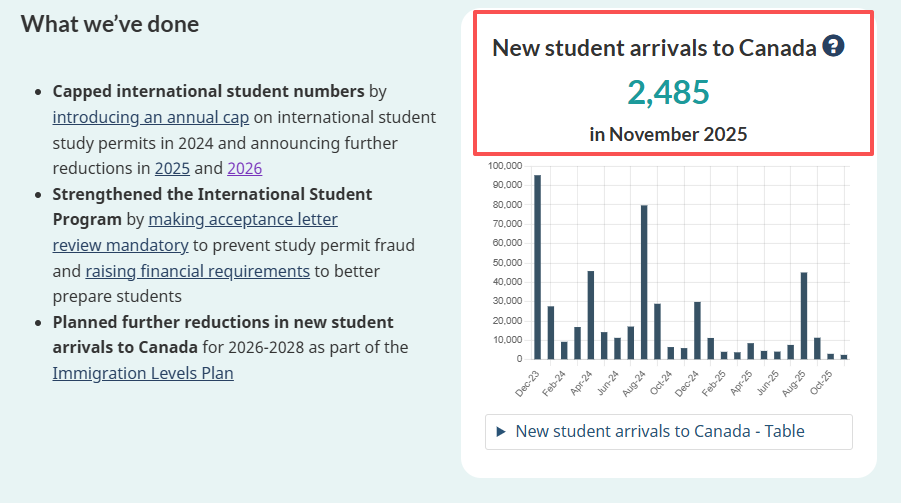Click the Aug-25 bar in the chart
Image resolution: width=901 pixels, height=503 pixels.
(x=804, y=315)
